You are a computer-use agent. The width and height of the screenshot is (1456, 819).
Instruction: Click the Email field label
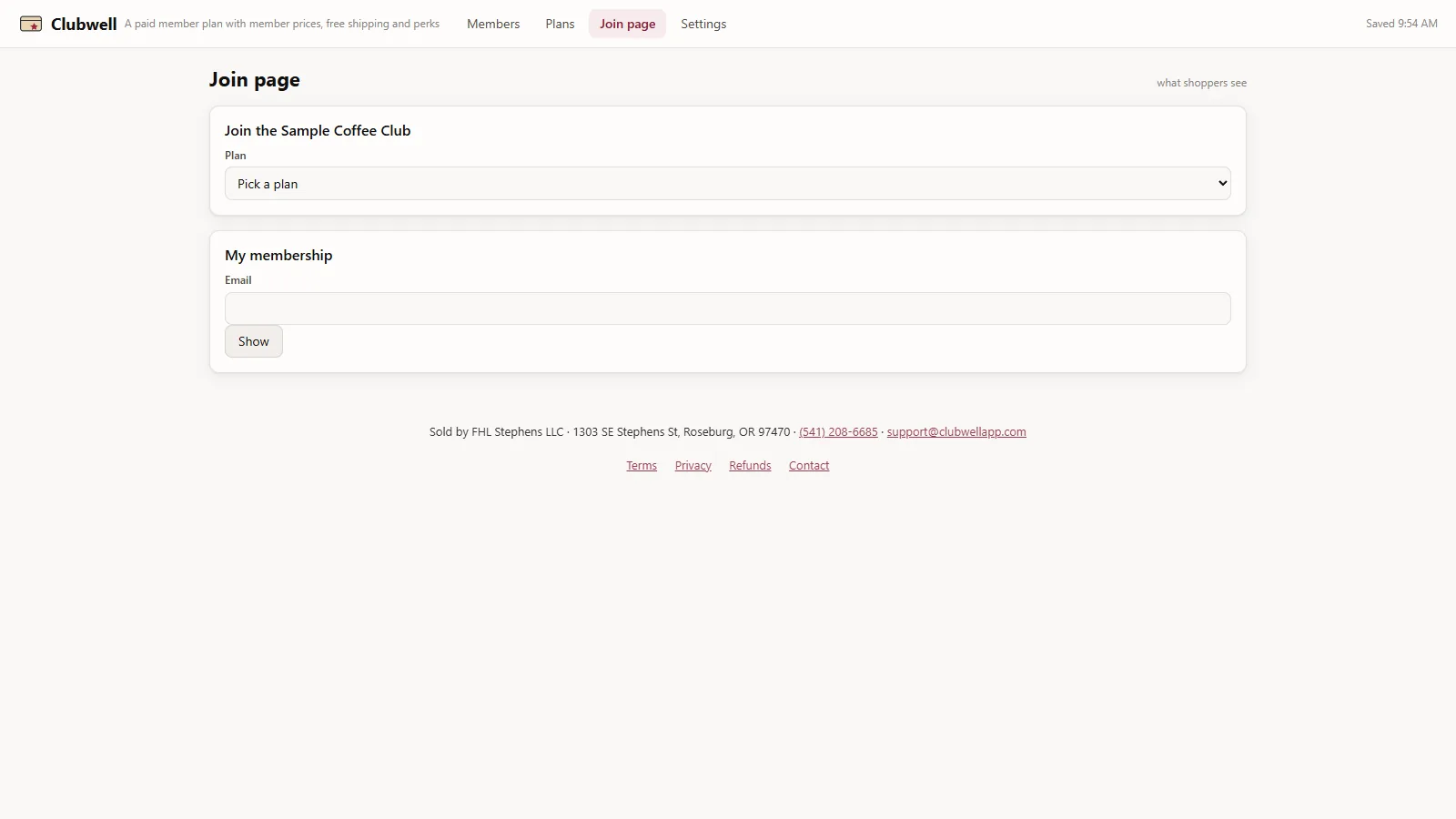point(238,280)
